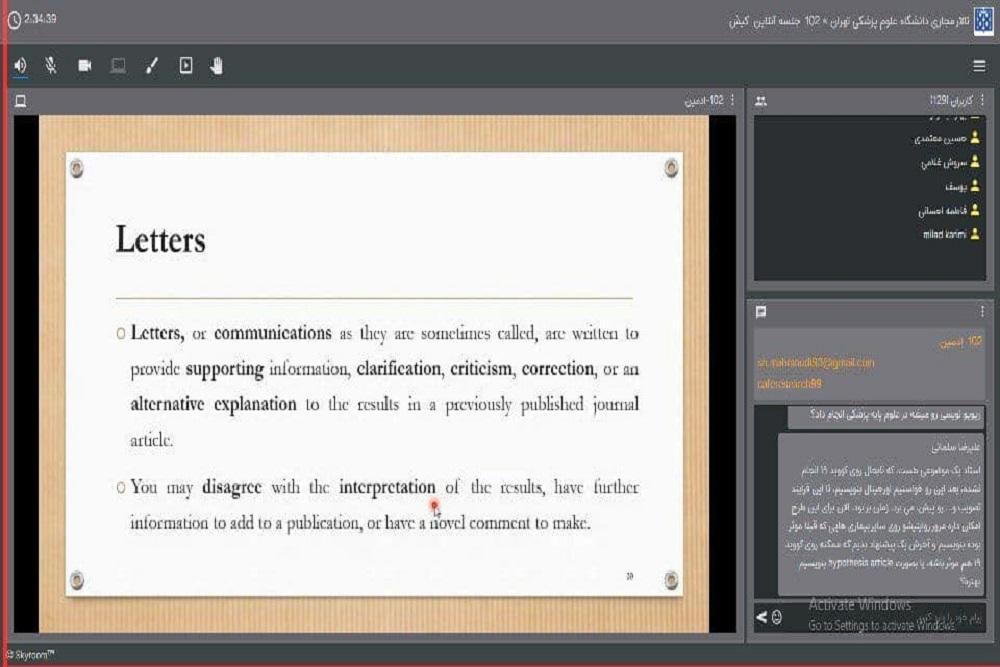Click the university logo icon
Screen dimensions: 1000x667
pyautogui.click(x=982, y=20)
